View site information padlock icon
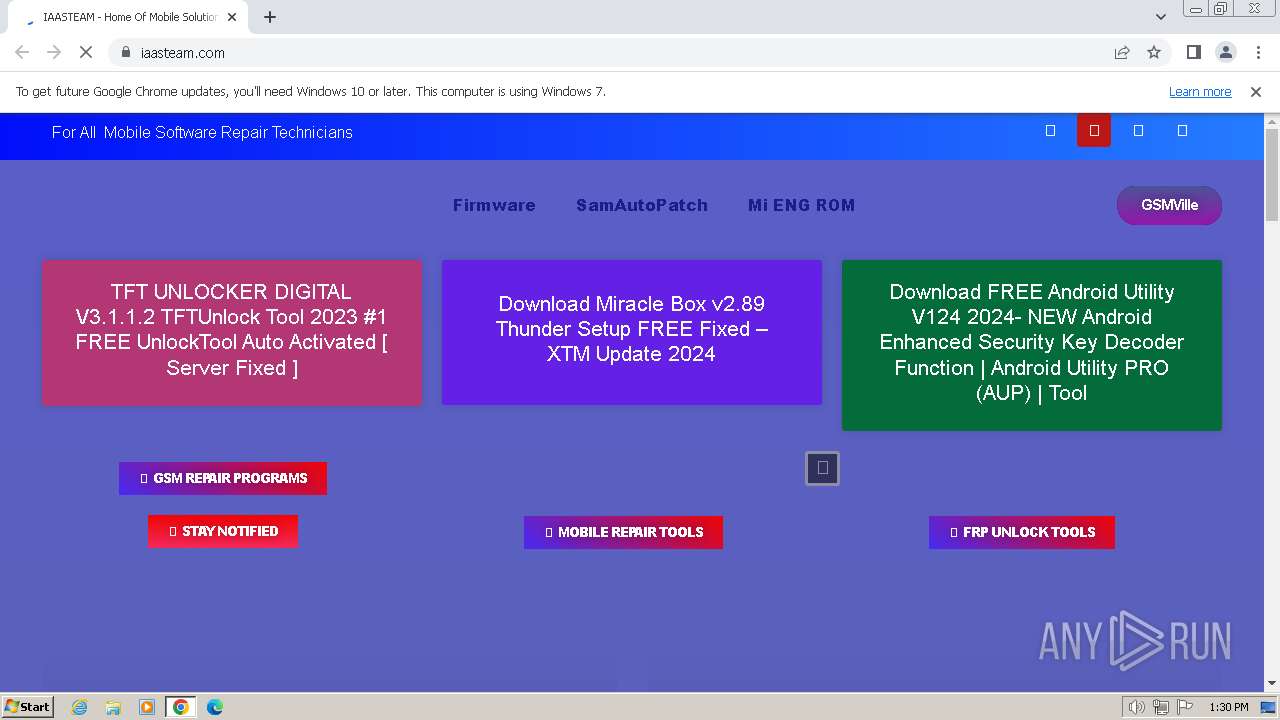This screenshot has height=720, width=1280. [x=126, y=52]
